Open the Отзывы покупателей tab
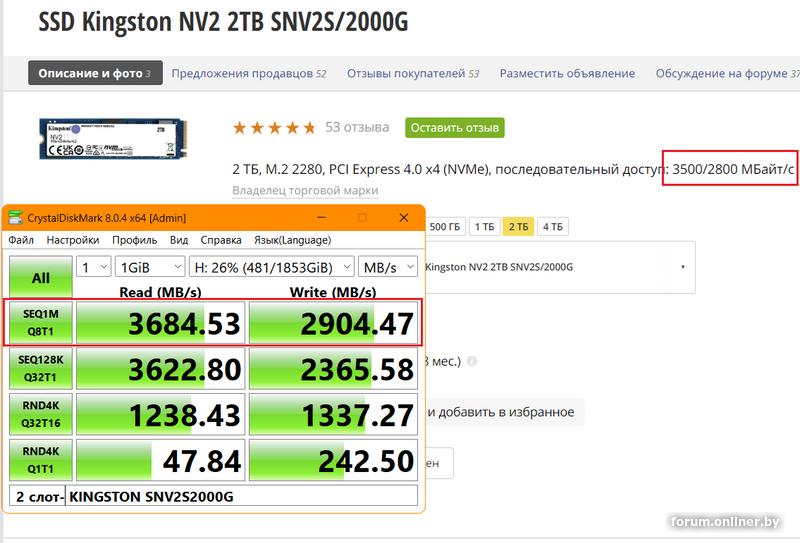This screenshot has width=800, height=543. tap(413, 73)
